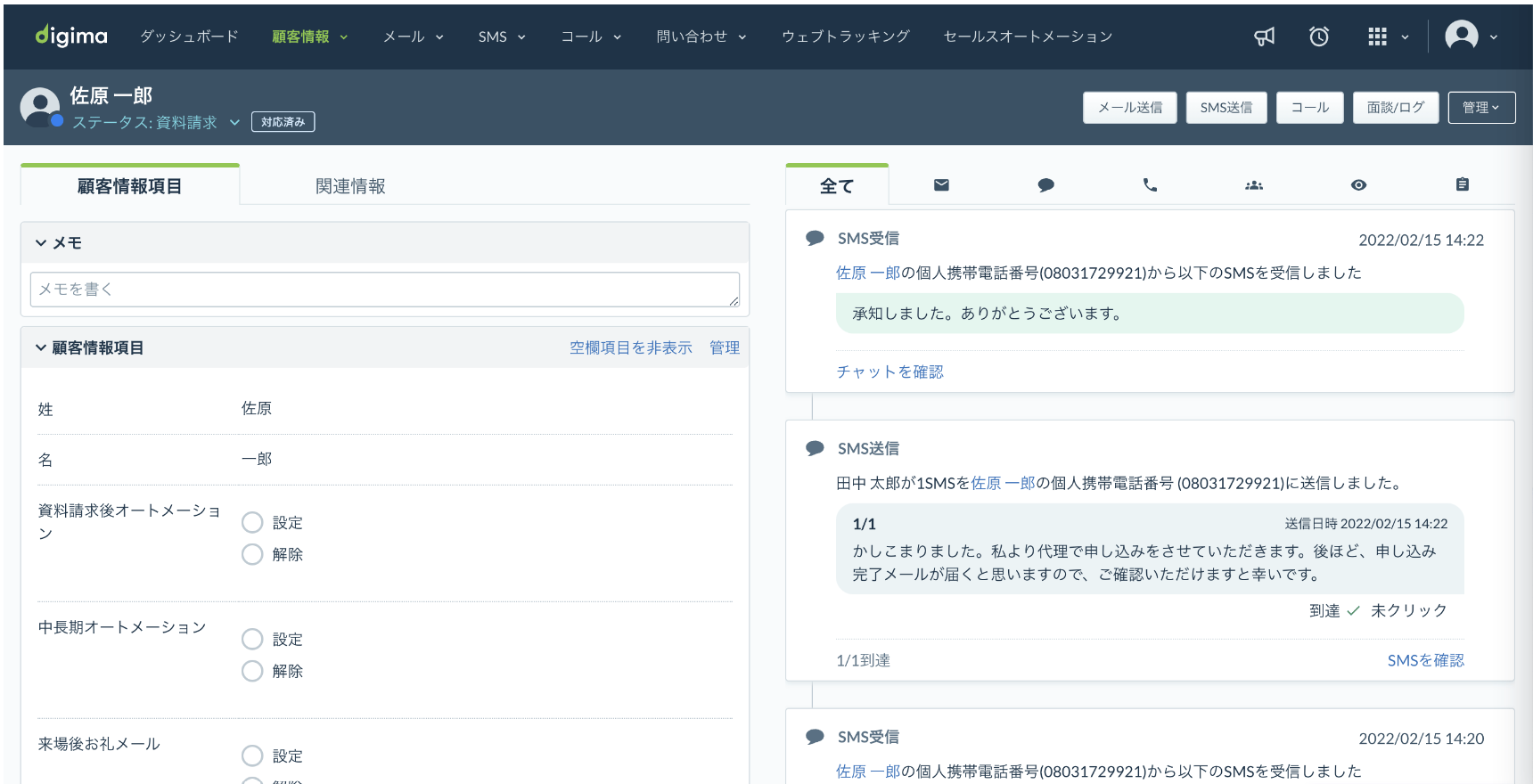Filter timeline by the clipboard log icon
Image resolution: width=1533 pixels, height=784 pixels.
point(1462,185)
